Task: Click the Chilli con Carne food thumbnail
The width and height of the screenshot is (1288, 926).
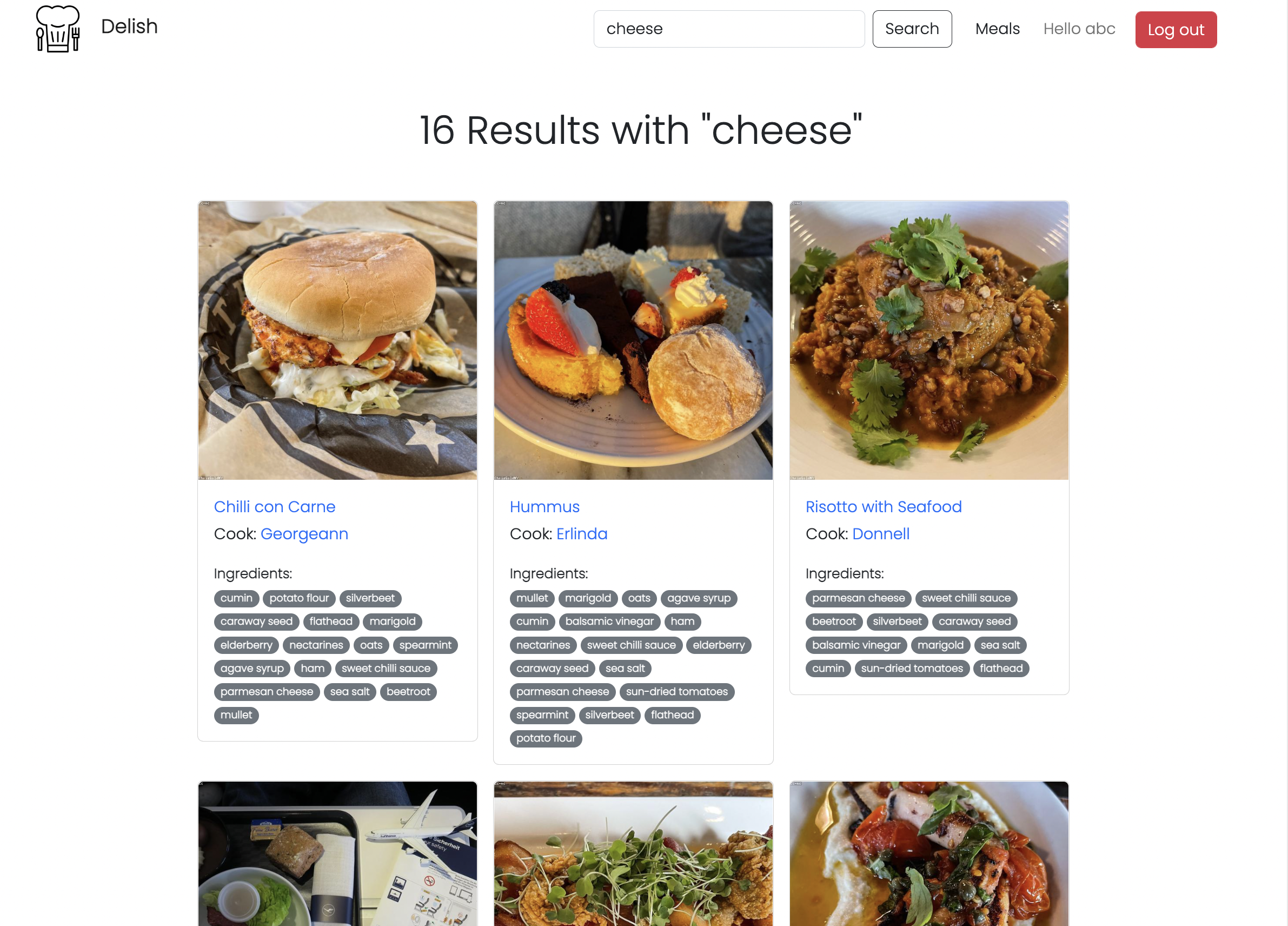Action: [337, 340]
